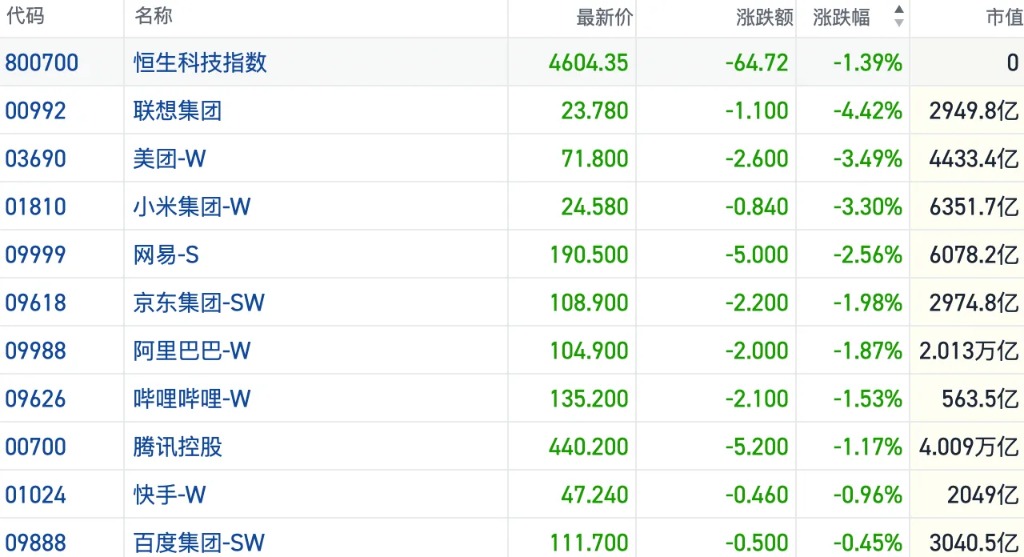The width and height of the screenshot is (1024, 557).
Task: Open 哔哩哔哩-W stock page
Action: (x=192, y=399)
